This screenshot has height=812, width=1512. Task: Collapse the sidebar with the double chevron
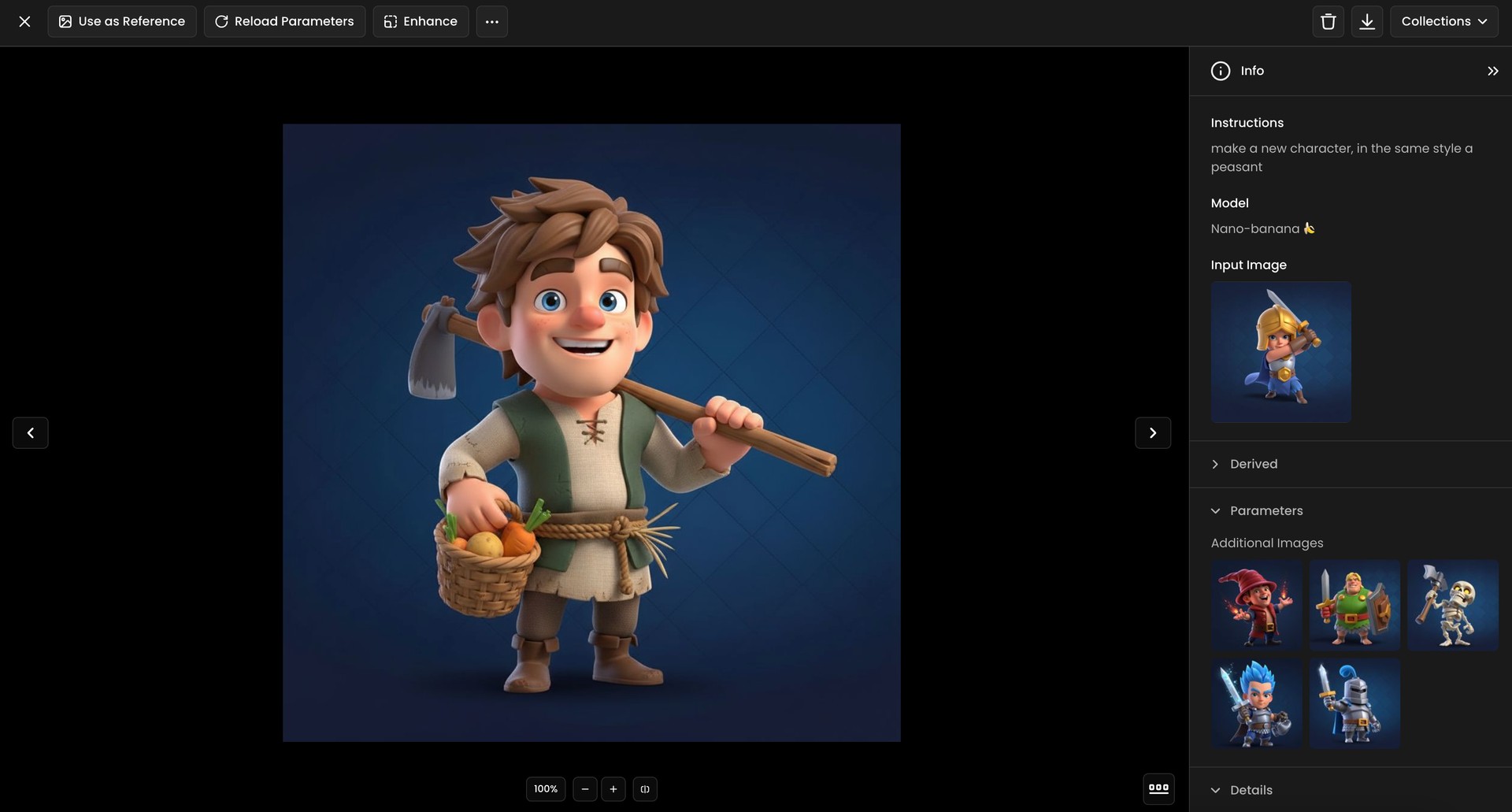point(1492,70)
